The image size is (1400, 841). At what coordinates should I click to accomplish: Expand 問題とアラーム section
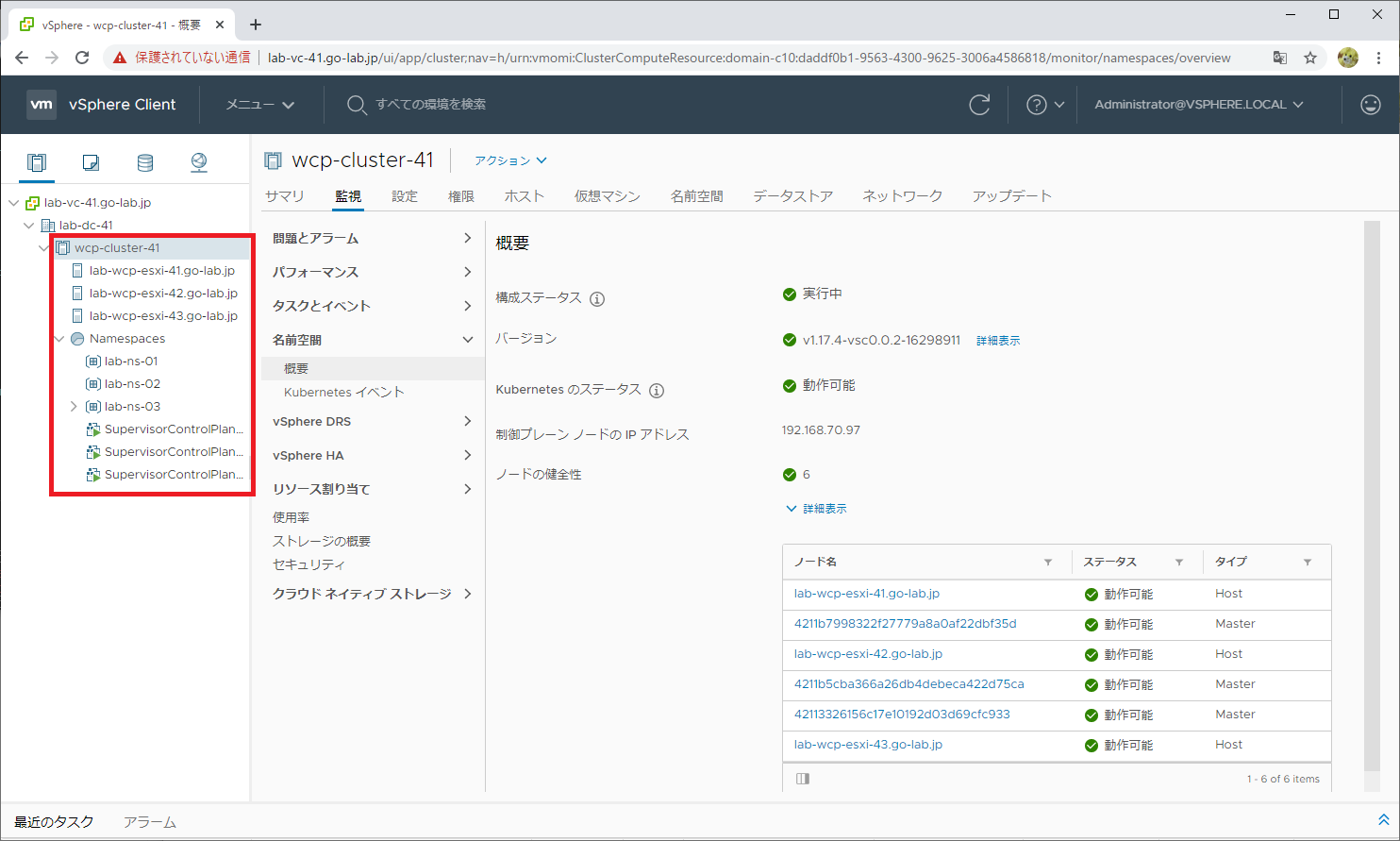click(373, 239)
